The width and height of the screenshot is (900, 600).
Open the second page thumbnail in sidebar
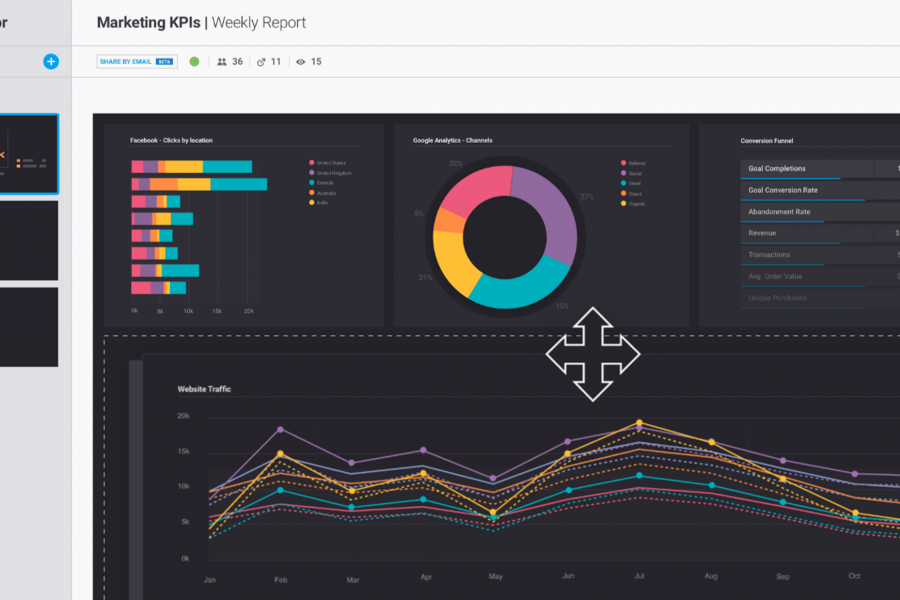[x=29, y=240]
